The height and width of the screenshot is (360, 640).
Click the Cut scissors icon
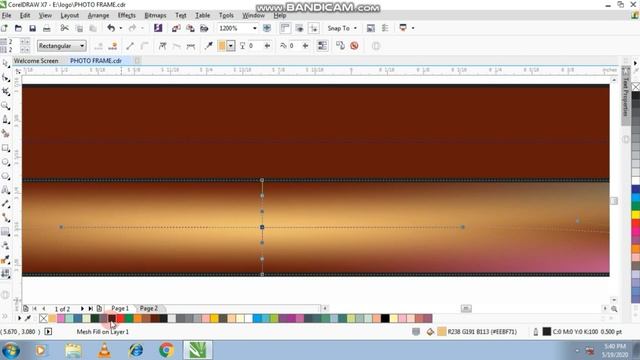64,28
